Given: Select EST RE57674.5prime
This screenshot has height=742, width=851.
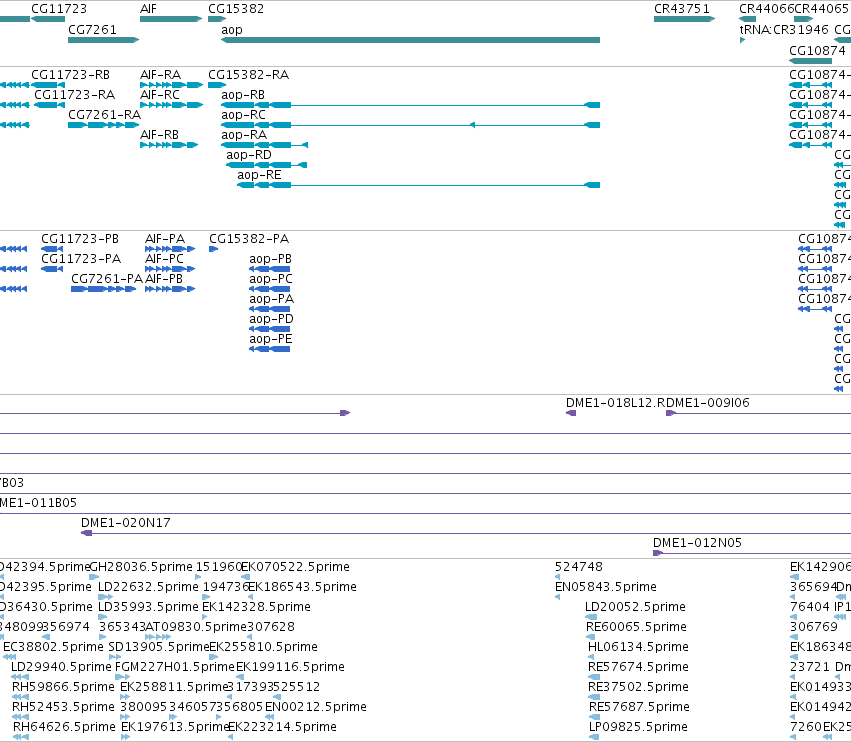Looking at the screenshot, I should [594, 677].
